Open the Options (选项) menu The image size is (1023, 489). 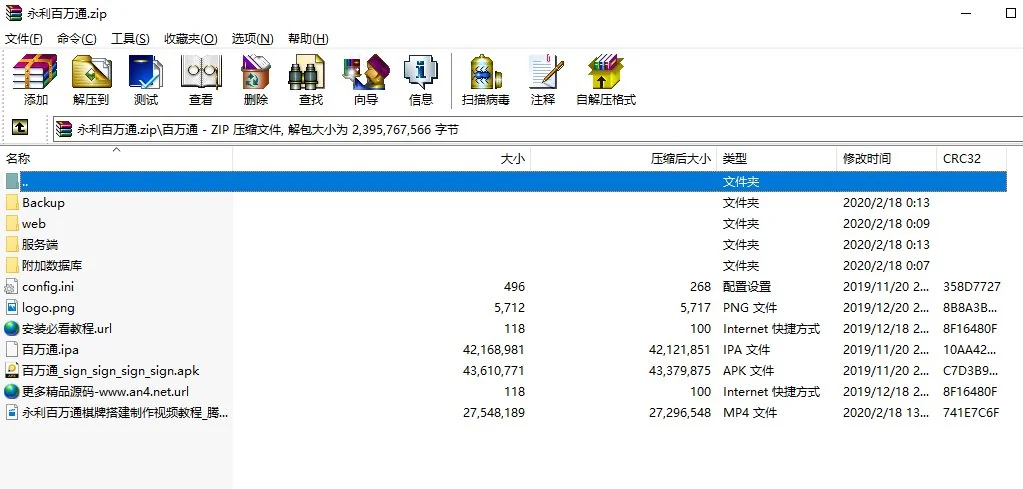point(252,39)
